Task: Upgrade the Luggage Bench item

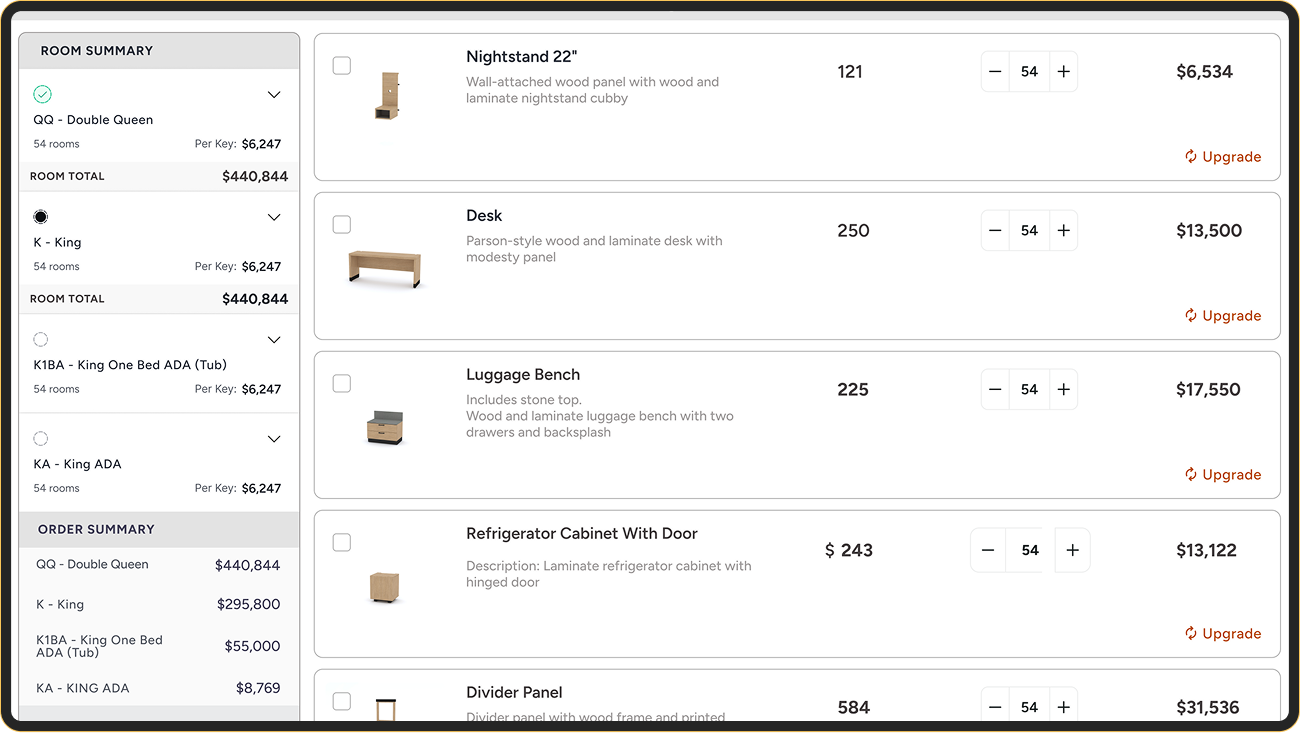Action: pos(1222,475)
